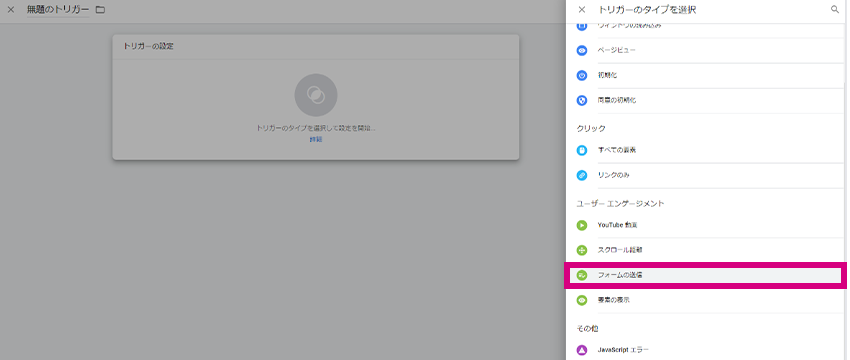Open the 詳細 link in trigger settings
Viewport: 850px width, 360px height.
tap(315, 139)
